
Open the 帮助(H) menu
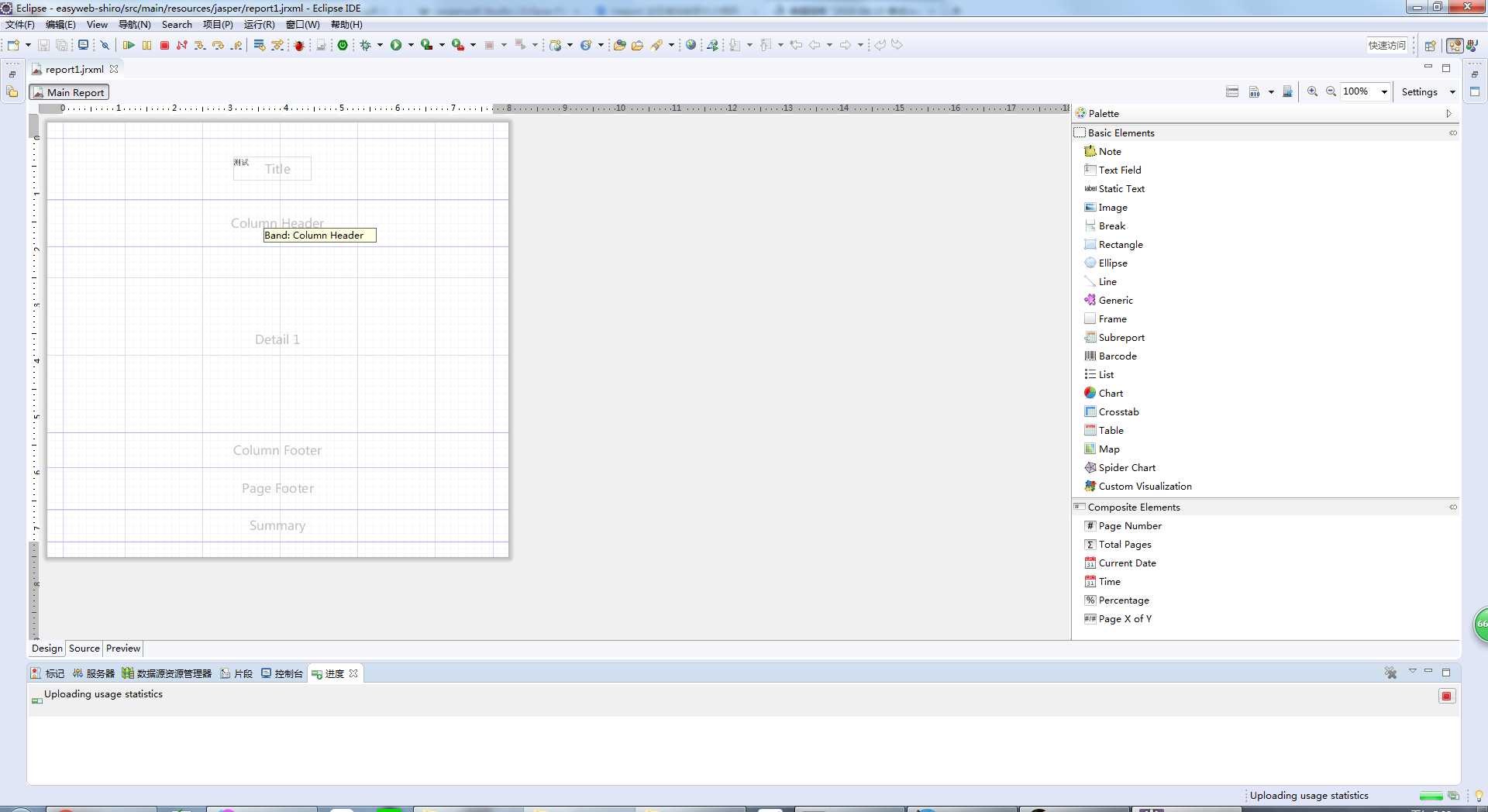[346, 24]
